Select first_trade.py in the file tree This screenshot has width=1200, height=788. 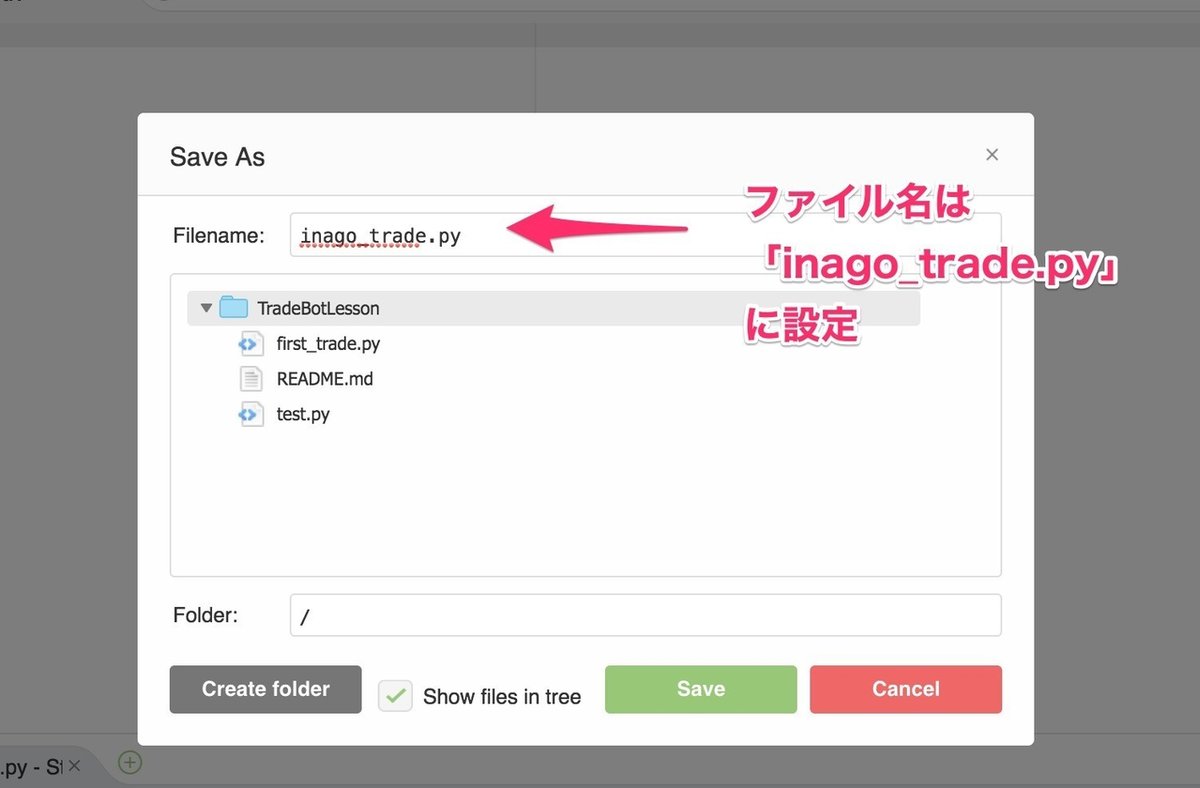(x=328, y=343)
